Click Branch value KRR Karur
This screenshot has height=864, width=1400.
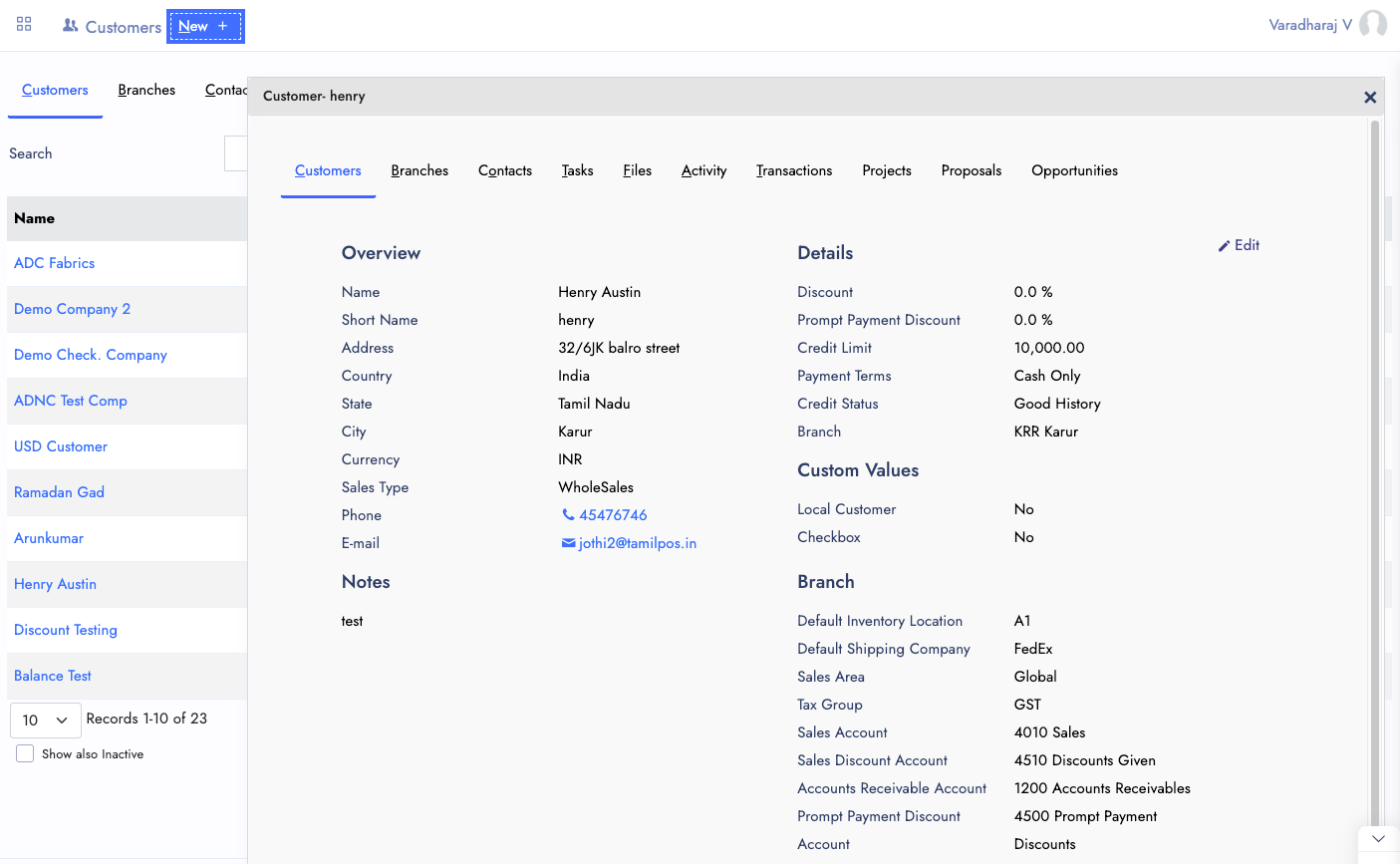click(x=1046, y=432)
